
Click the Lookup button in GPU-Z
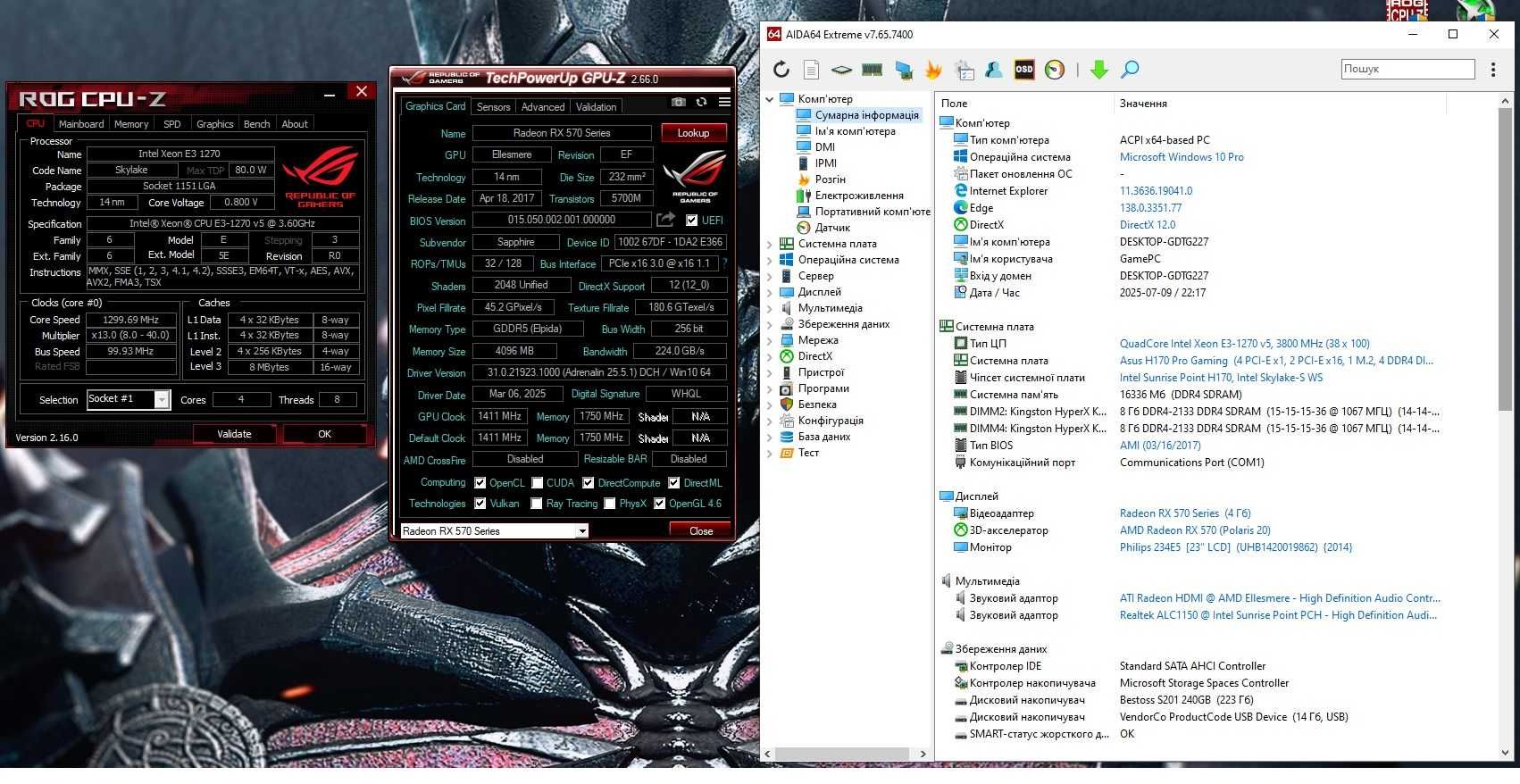pyautogui.click(x=694, y=133)
